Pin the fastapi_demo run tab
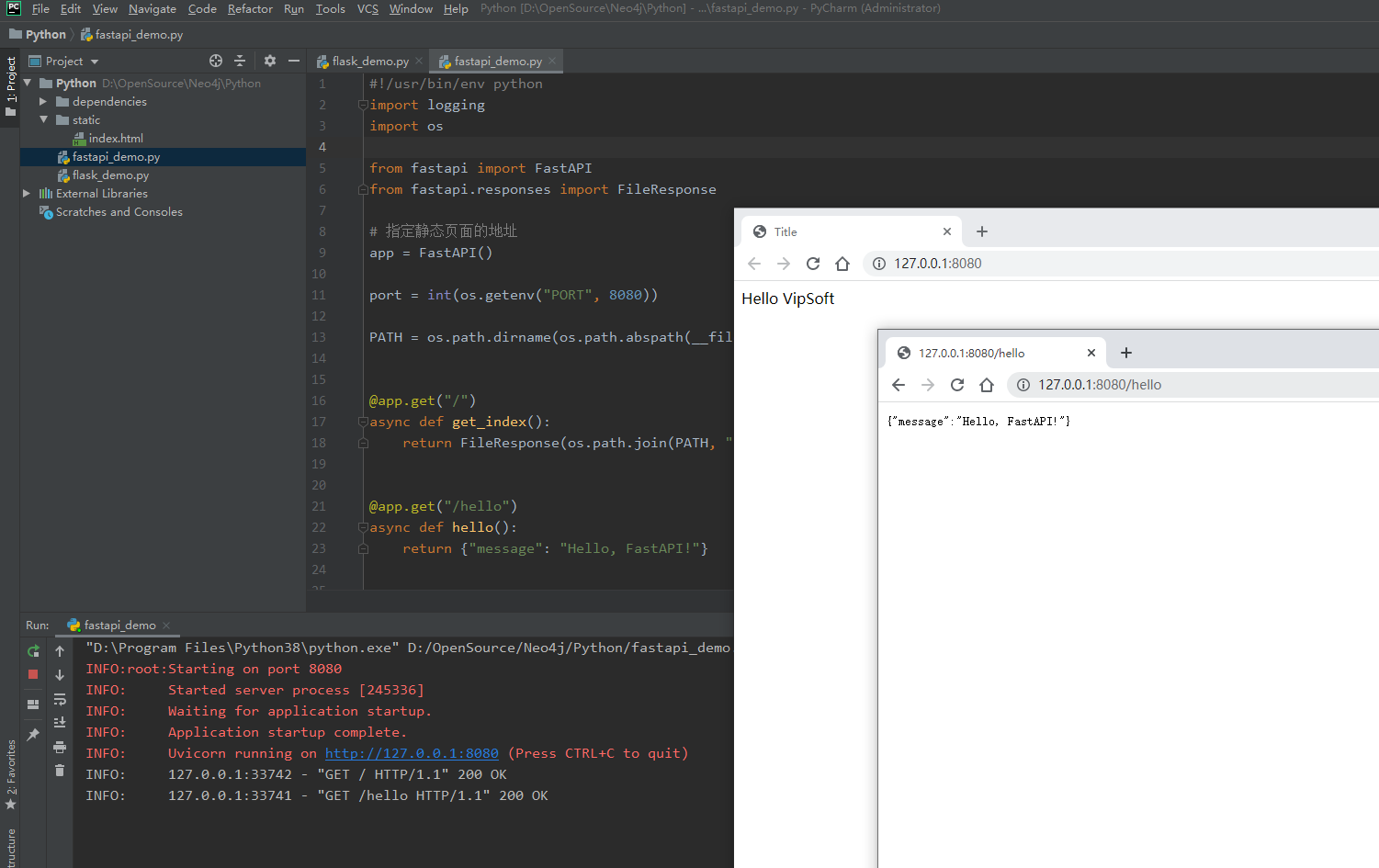 [33, 735]
